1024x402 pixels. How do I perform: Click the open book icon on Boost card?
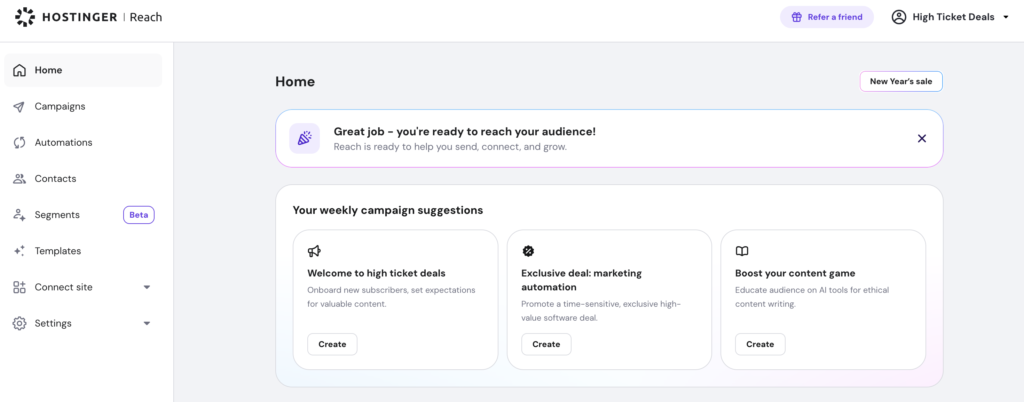point(742,251)
